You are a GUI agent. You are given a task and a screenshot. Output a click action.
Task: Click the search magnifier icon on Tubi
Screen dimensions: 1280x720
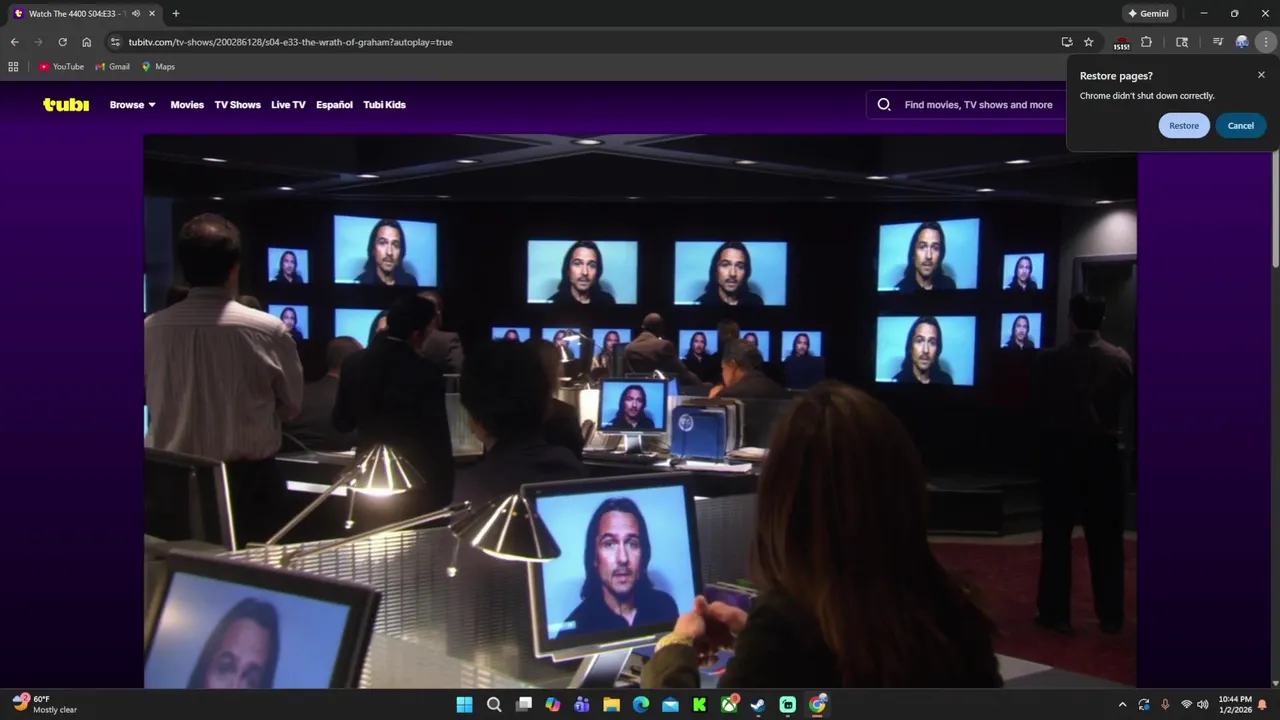tap(884, 104)
